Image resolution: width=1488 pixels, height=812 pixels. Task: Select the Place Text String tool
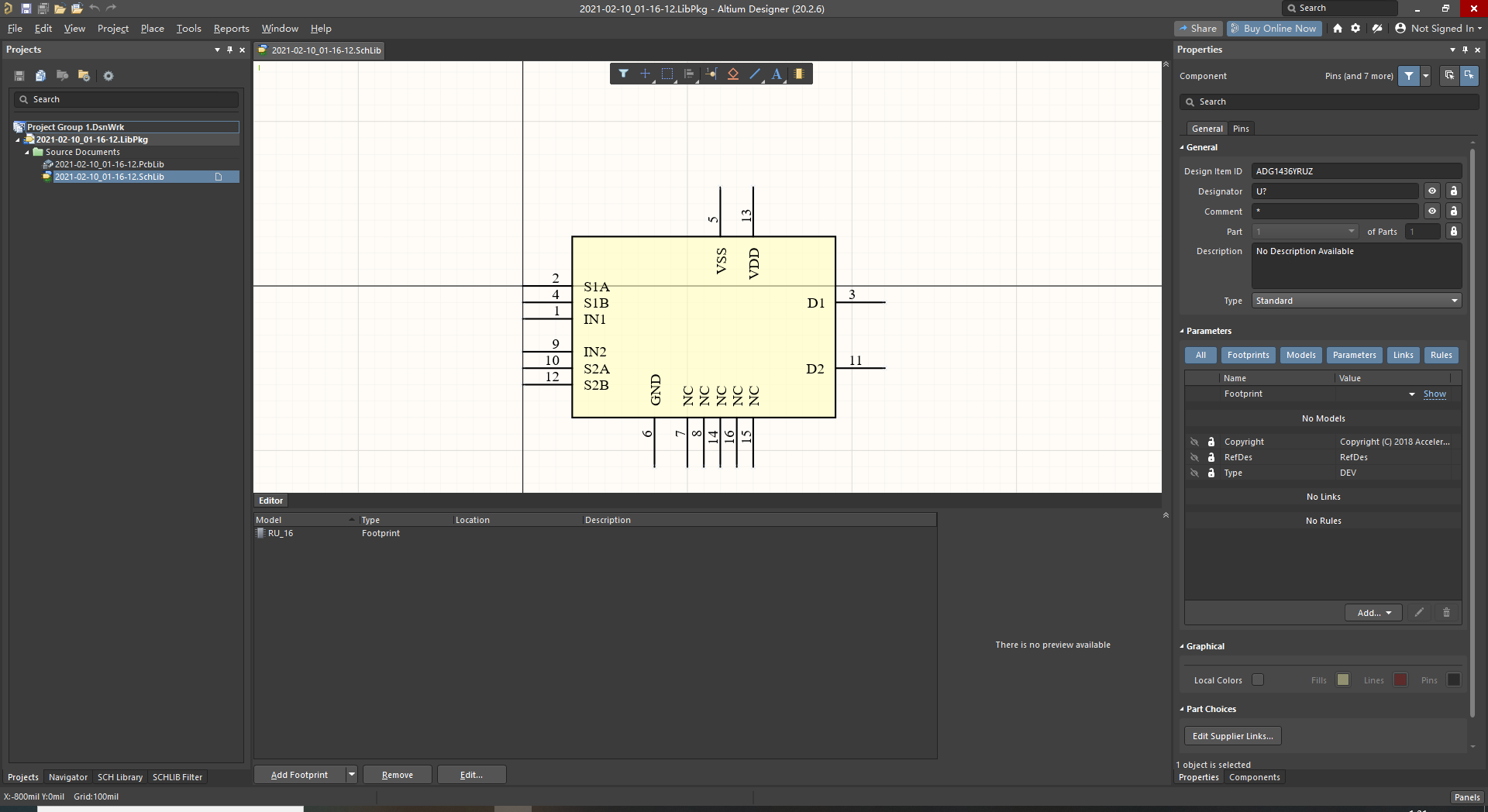tap(777, 74)
